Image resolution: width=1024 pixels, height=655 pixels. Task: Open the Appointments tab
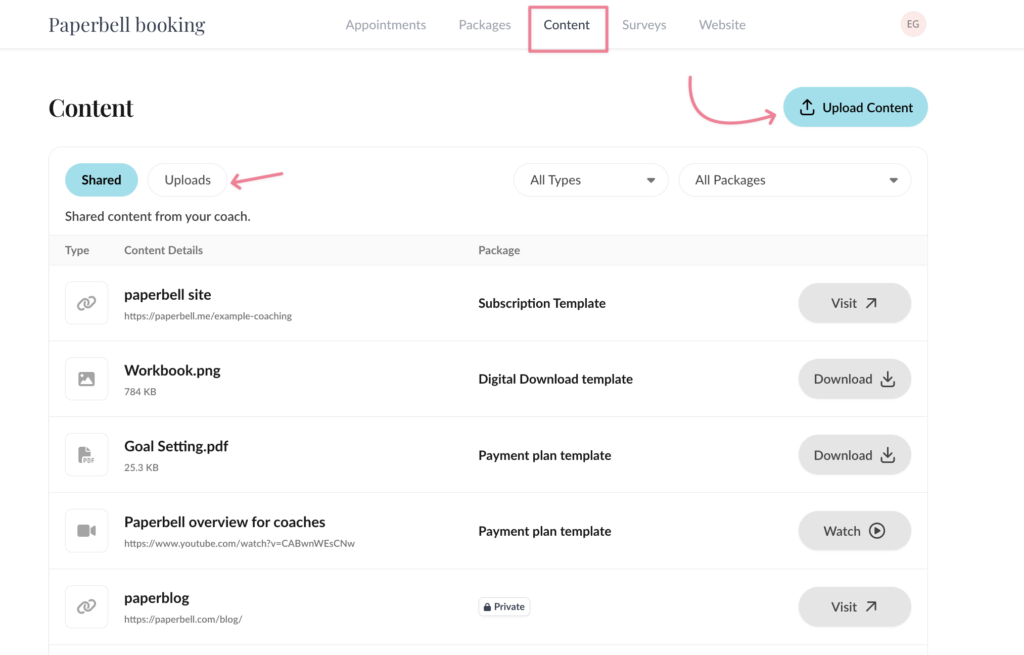(x=385, y=25)
